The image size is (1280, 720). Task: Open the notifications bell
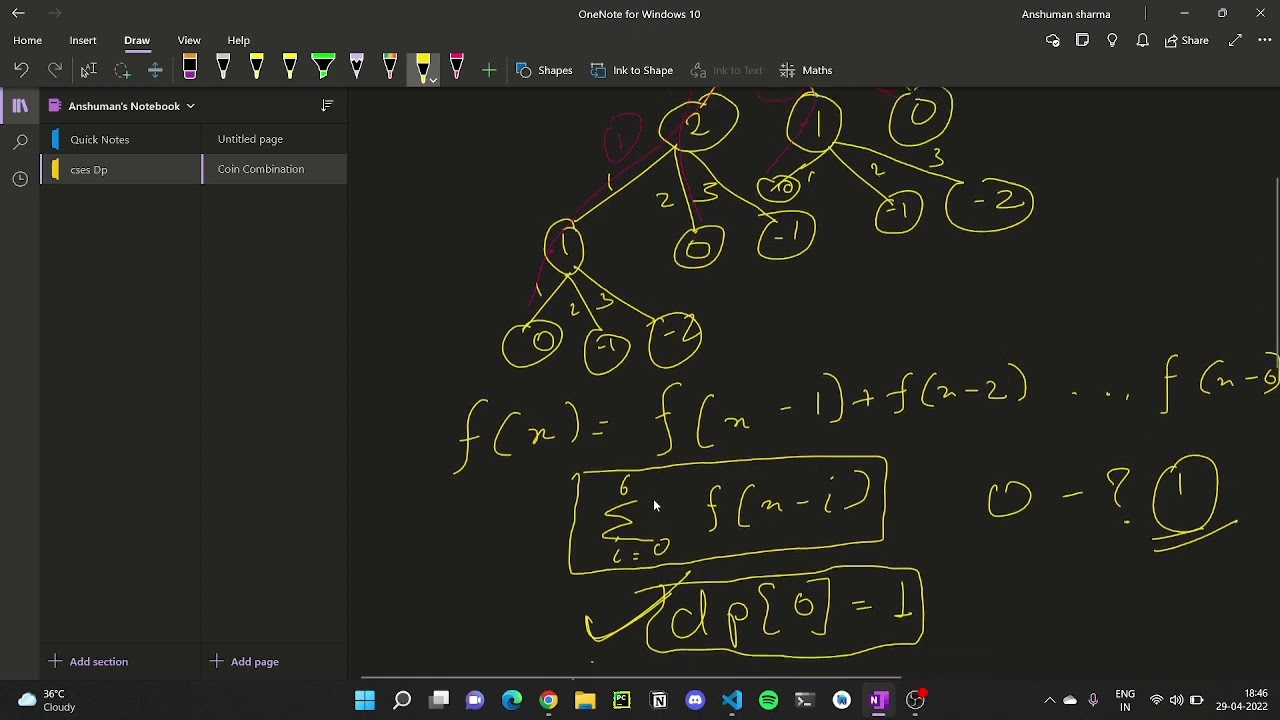[x=1142, y=40]
